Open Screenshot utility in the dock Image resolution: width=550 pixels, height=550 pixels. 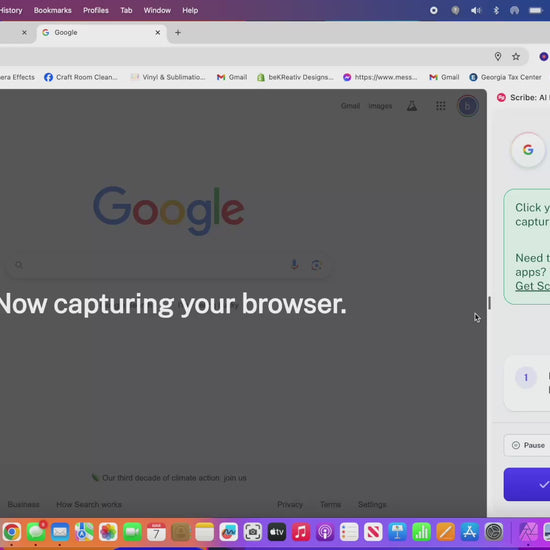pyautogui.click(x=253, y=532)
